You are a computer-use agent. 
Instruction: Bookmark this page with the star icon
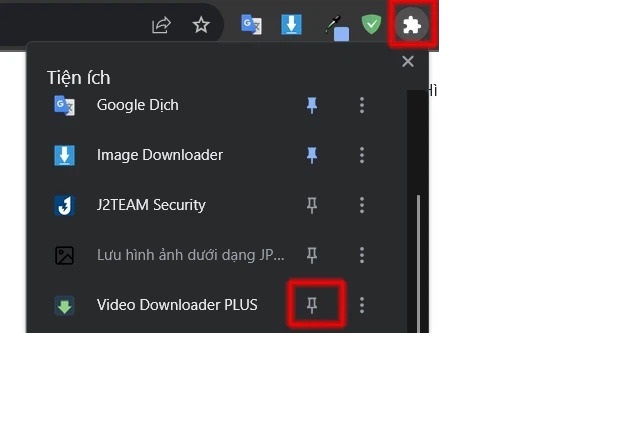pos(201,25)
